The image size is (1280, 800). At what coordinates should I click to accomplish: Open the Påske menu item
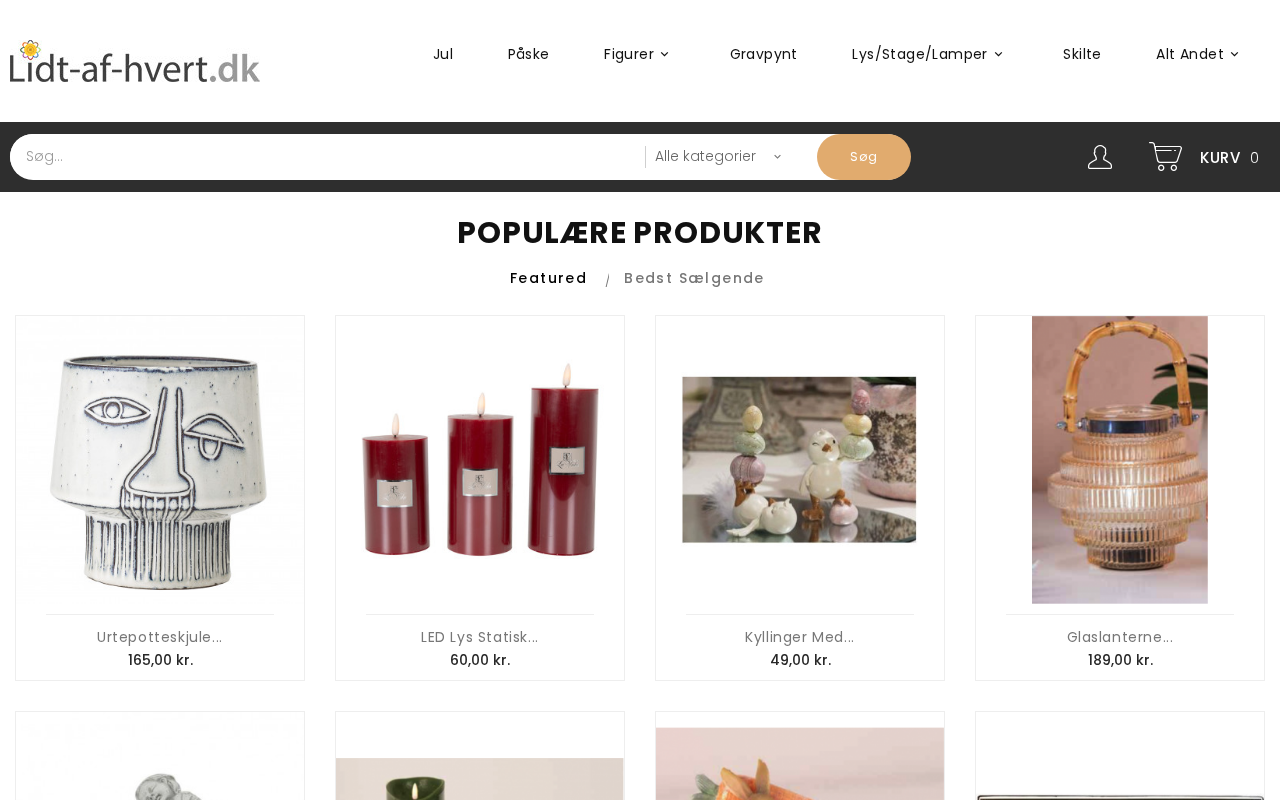coord(528,54)
